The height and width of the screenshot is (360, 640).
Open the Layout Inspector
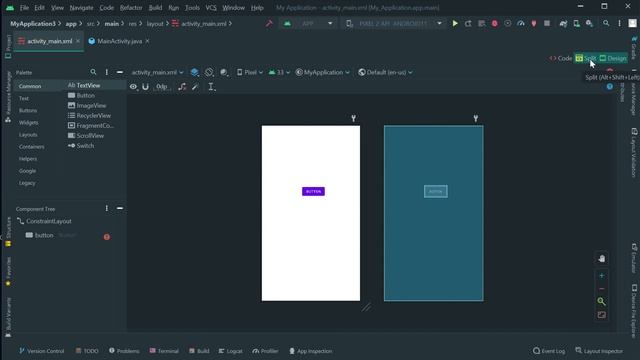(x=599, y=351)
